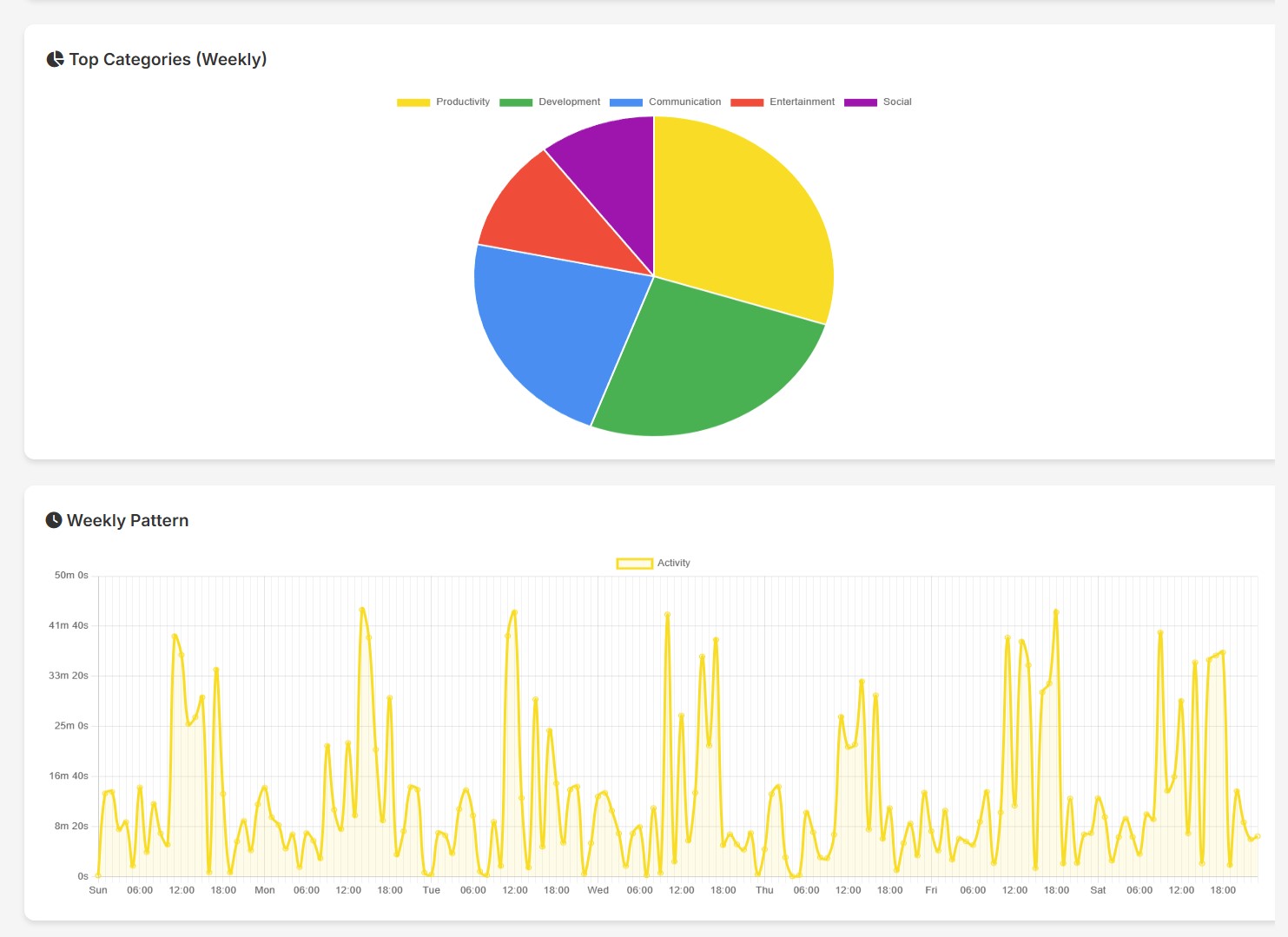
Task: Click the Top Categories (Weekly) heading
Action: pos(168,59)
